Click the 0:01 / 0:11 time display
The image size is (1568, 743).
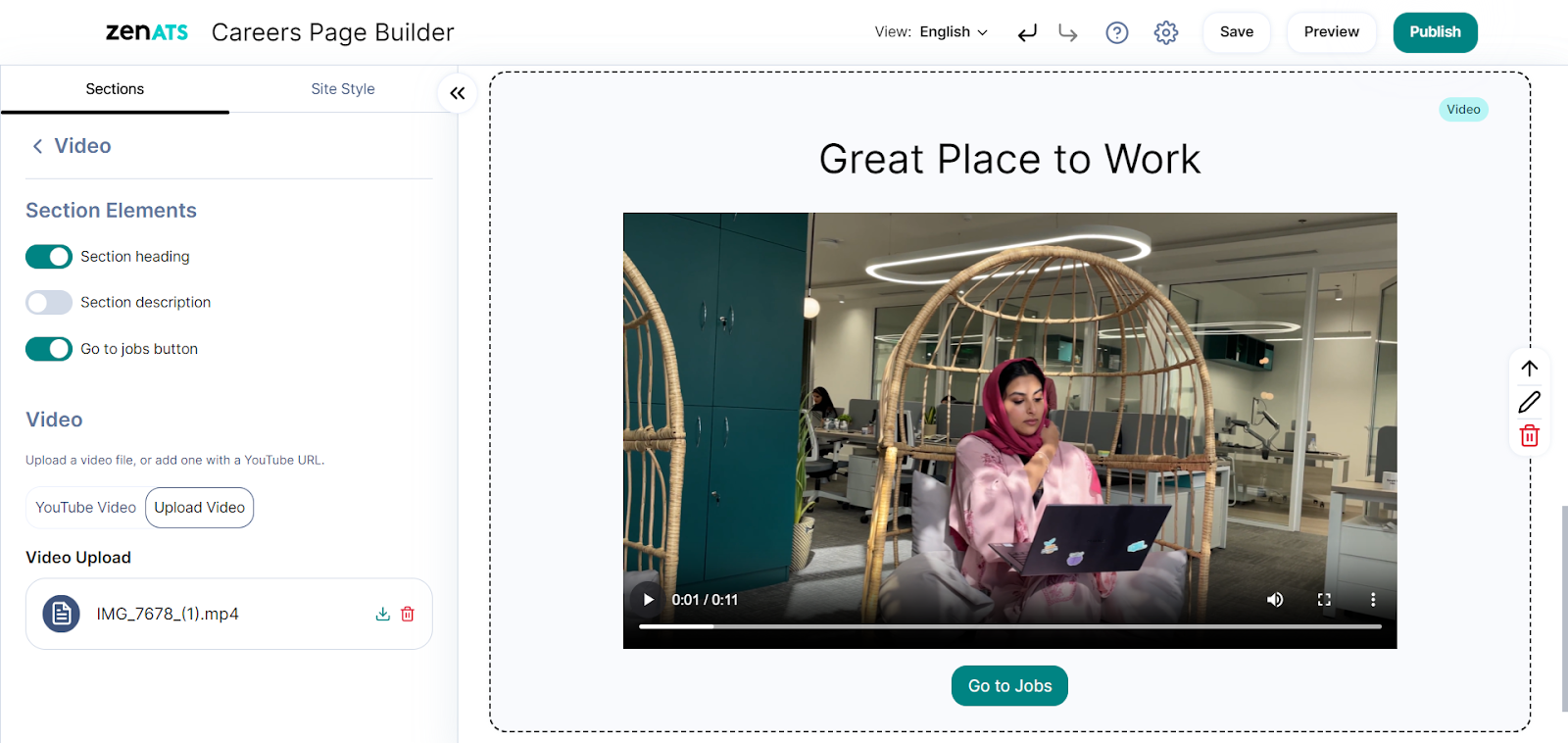705,600
